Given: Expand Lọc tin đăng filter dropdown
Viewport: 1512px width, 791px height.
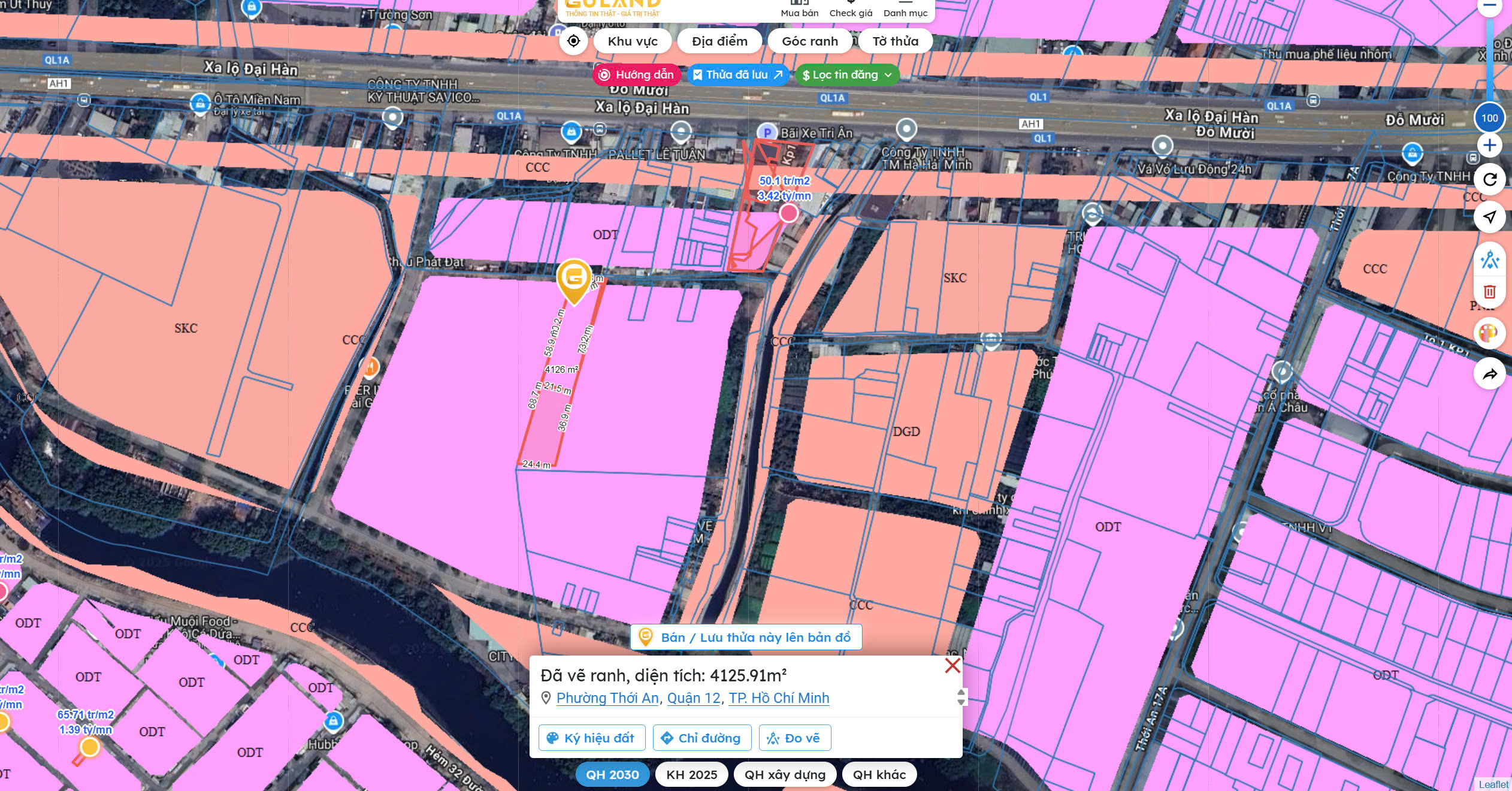Looking at the screenshot, I should point(847,75).
